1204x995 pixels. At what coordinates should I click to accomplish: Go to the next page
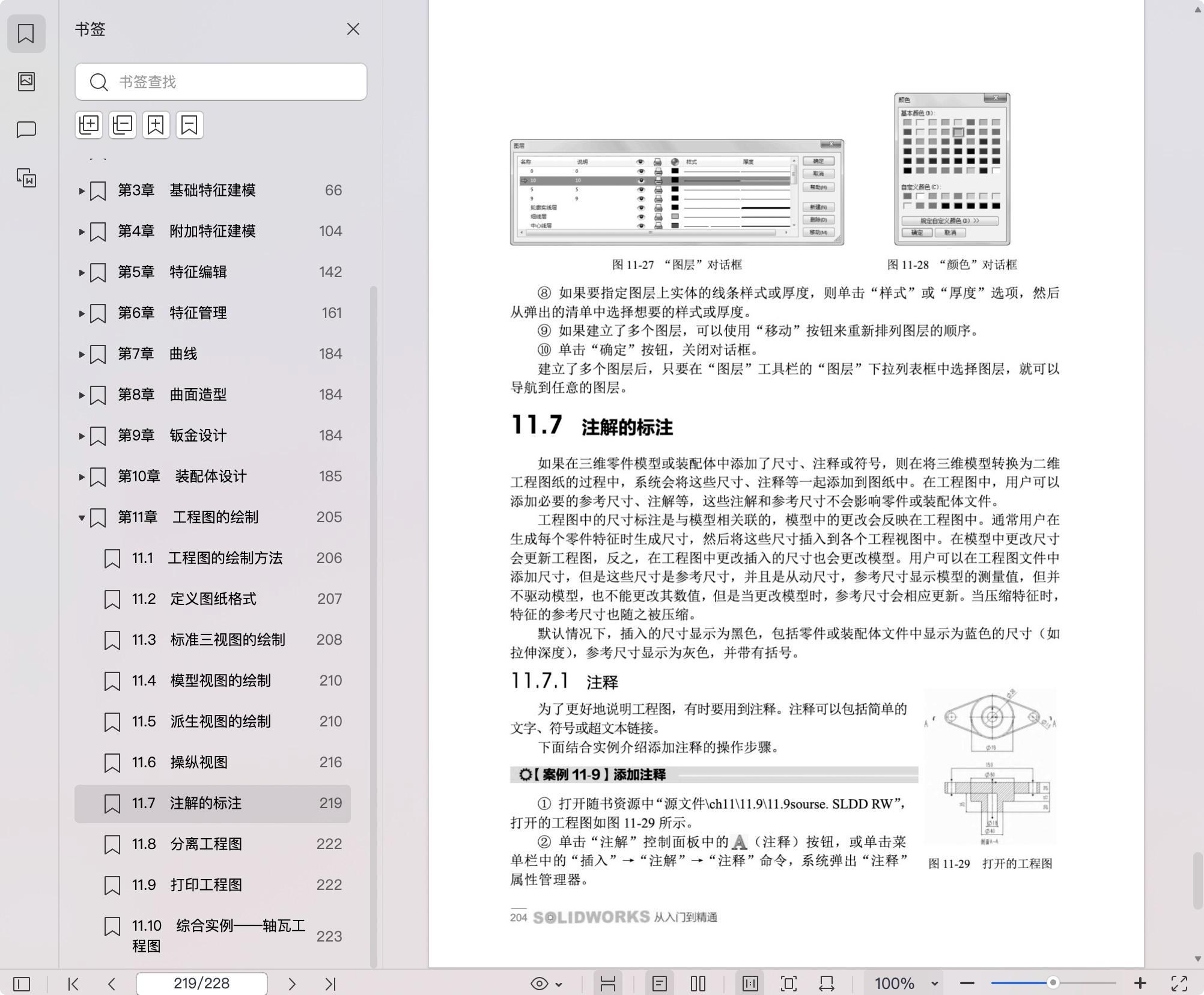pyautogui.click(x=292, y=984)
